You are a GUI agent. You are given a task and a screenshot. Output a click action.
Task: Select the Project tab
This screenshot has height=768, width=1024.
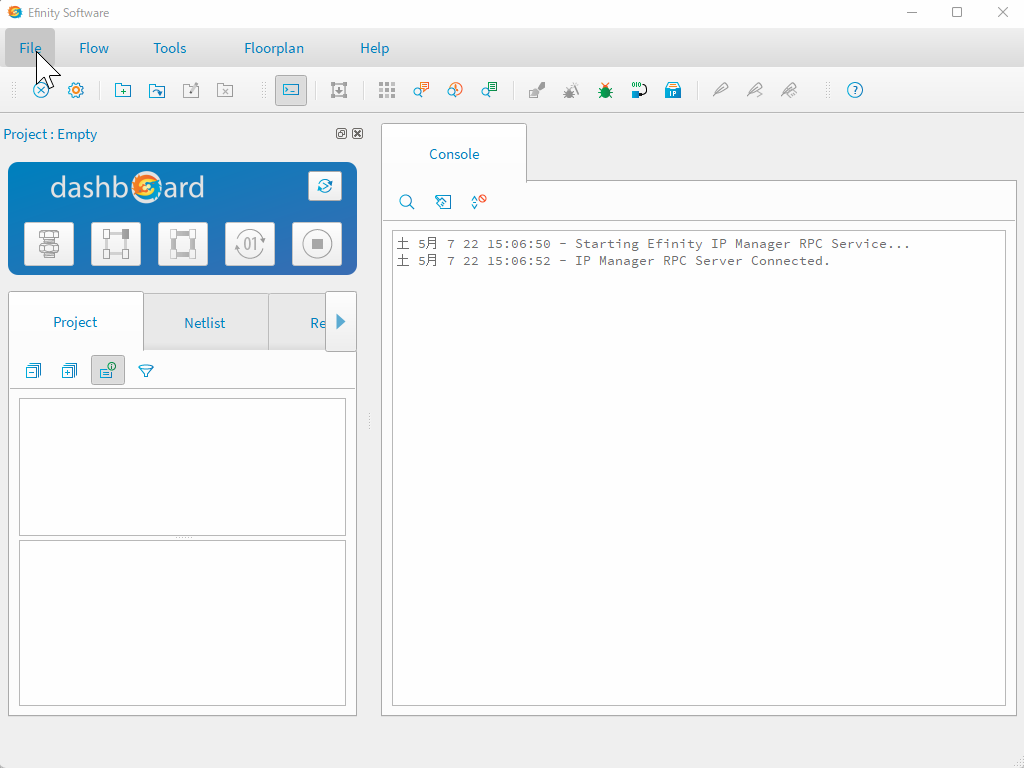75,322
